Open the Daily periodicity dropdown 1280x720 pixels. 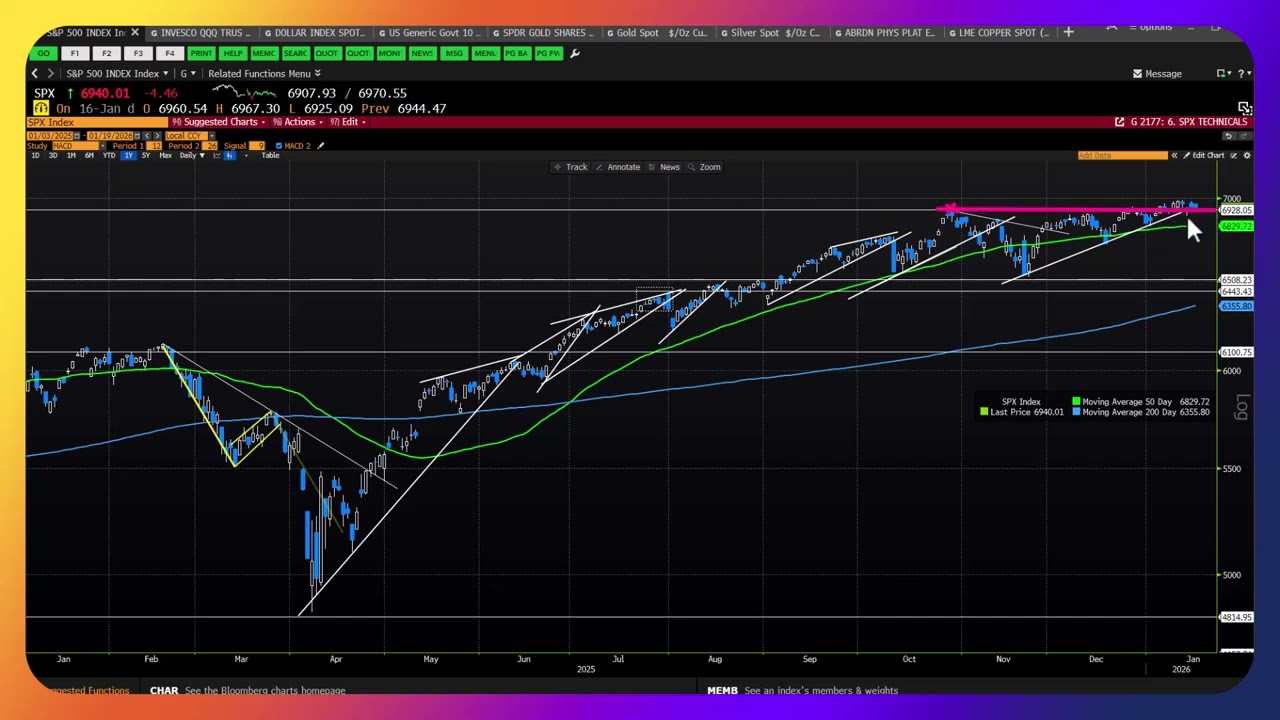tap(192, 155)
